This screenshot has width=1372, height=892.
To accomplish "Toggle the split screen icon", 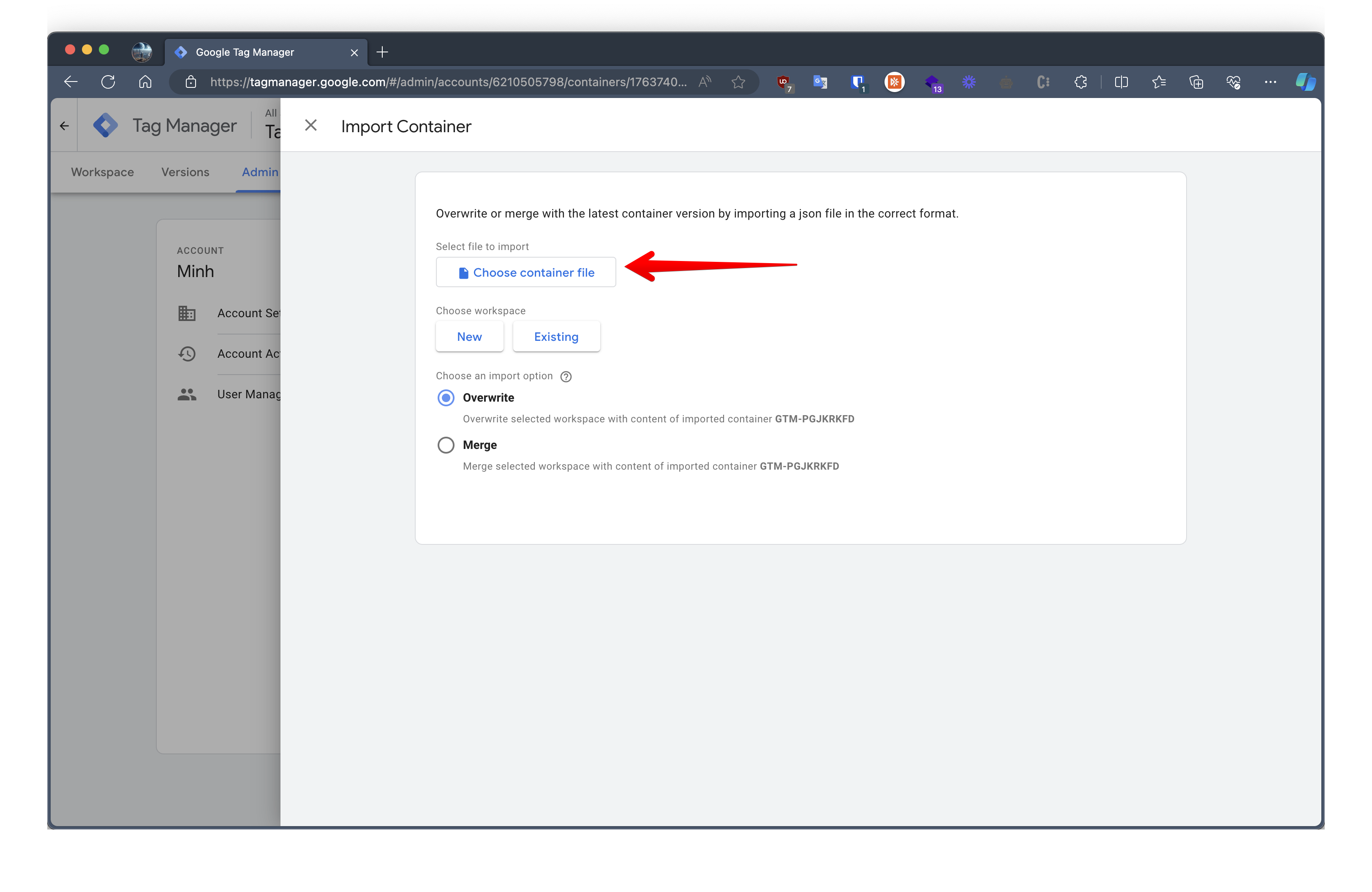I will click(x=1121, y=82).
